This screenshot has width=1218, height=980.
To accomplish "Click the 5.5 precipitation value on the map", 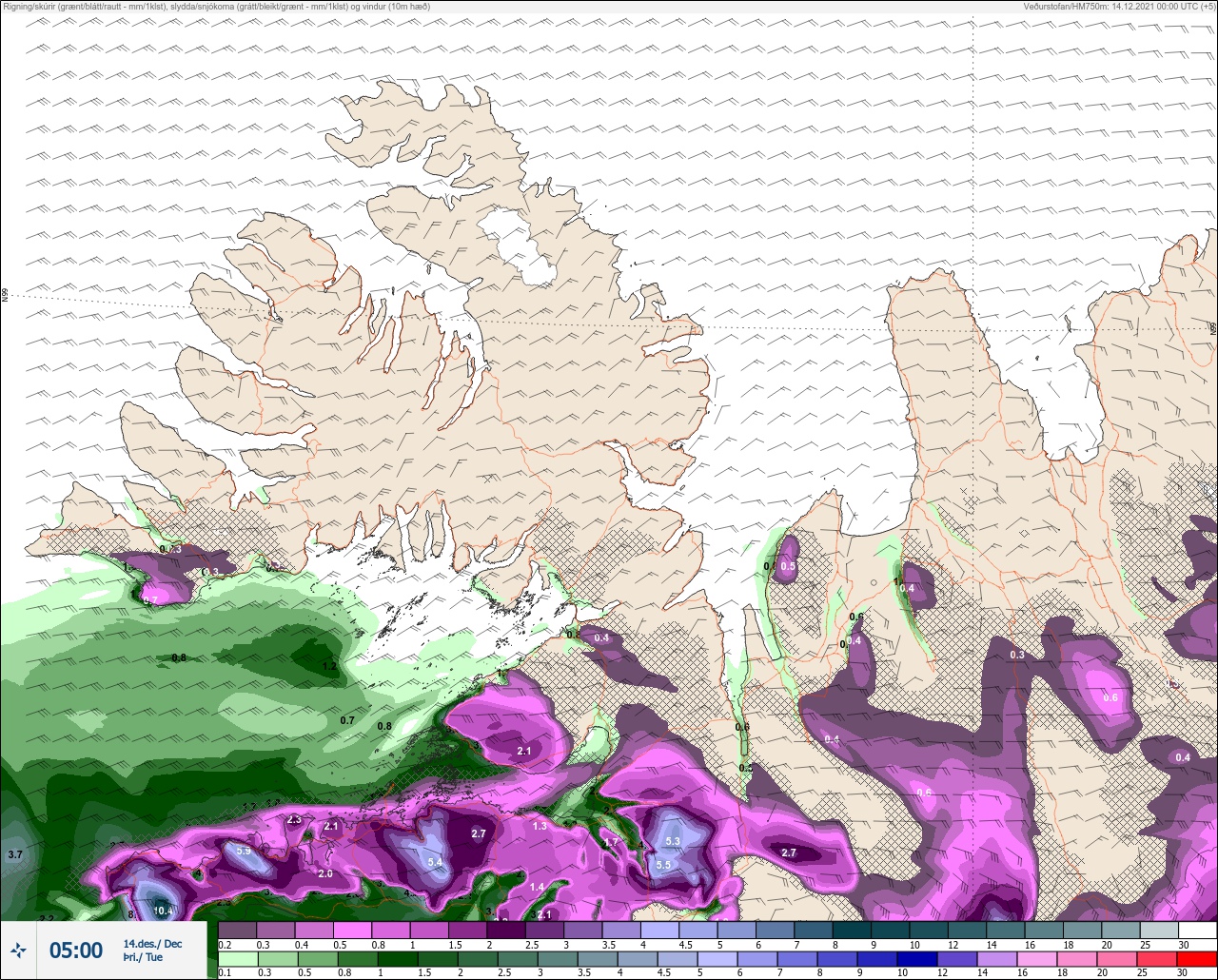I will click(x=663, y=864).
